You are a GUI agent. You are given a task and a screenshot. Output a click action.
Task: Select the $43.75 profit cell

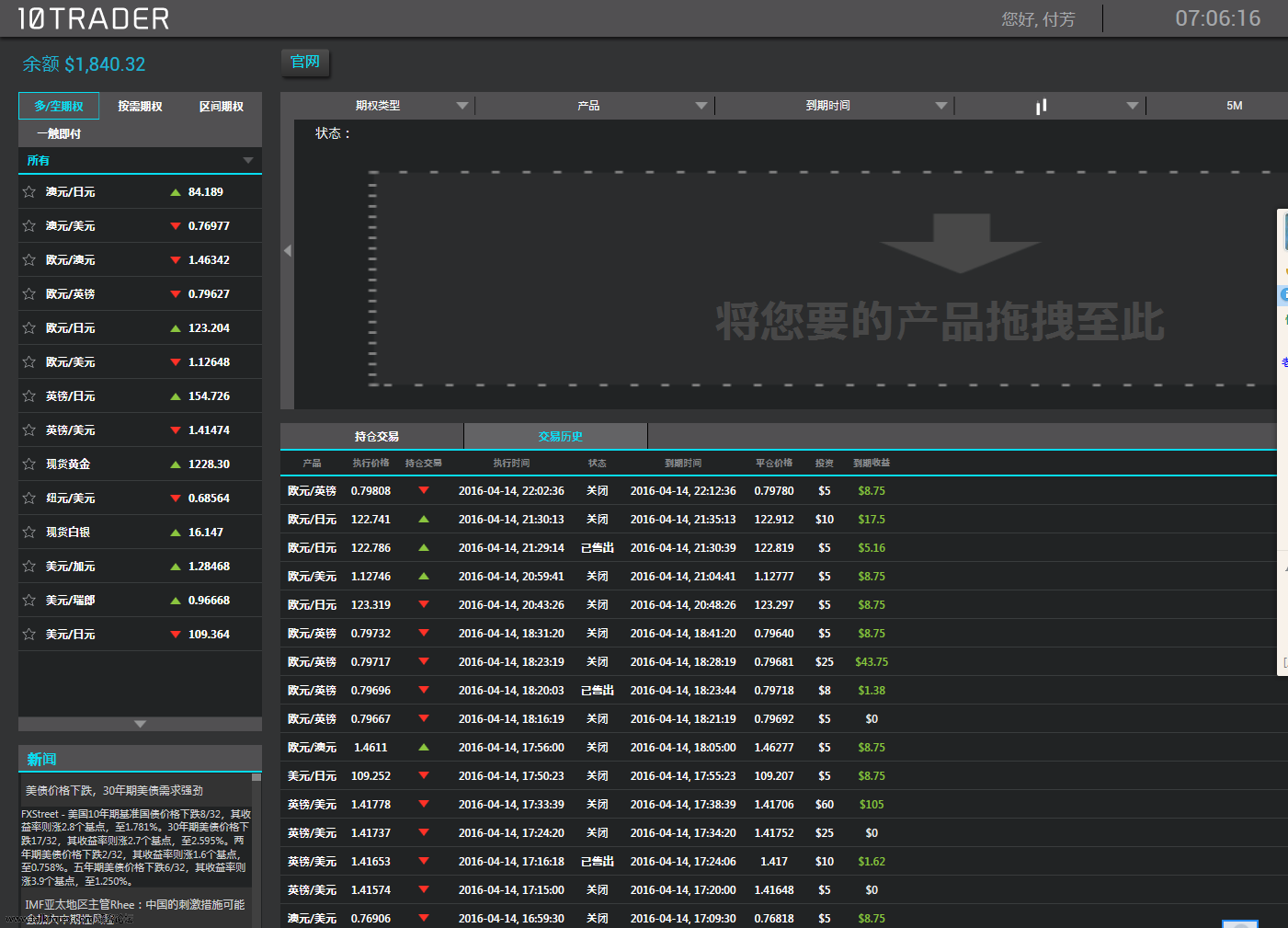click(872, 662)
